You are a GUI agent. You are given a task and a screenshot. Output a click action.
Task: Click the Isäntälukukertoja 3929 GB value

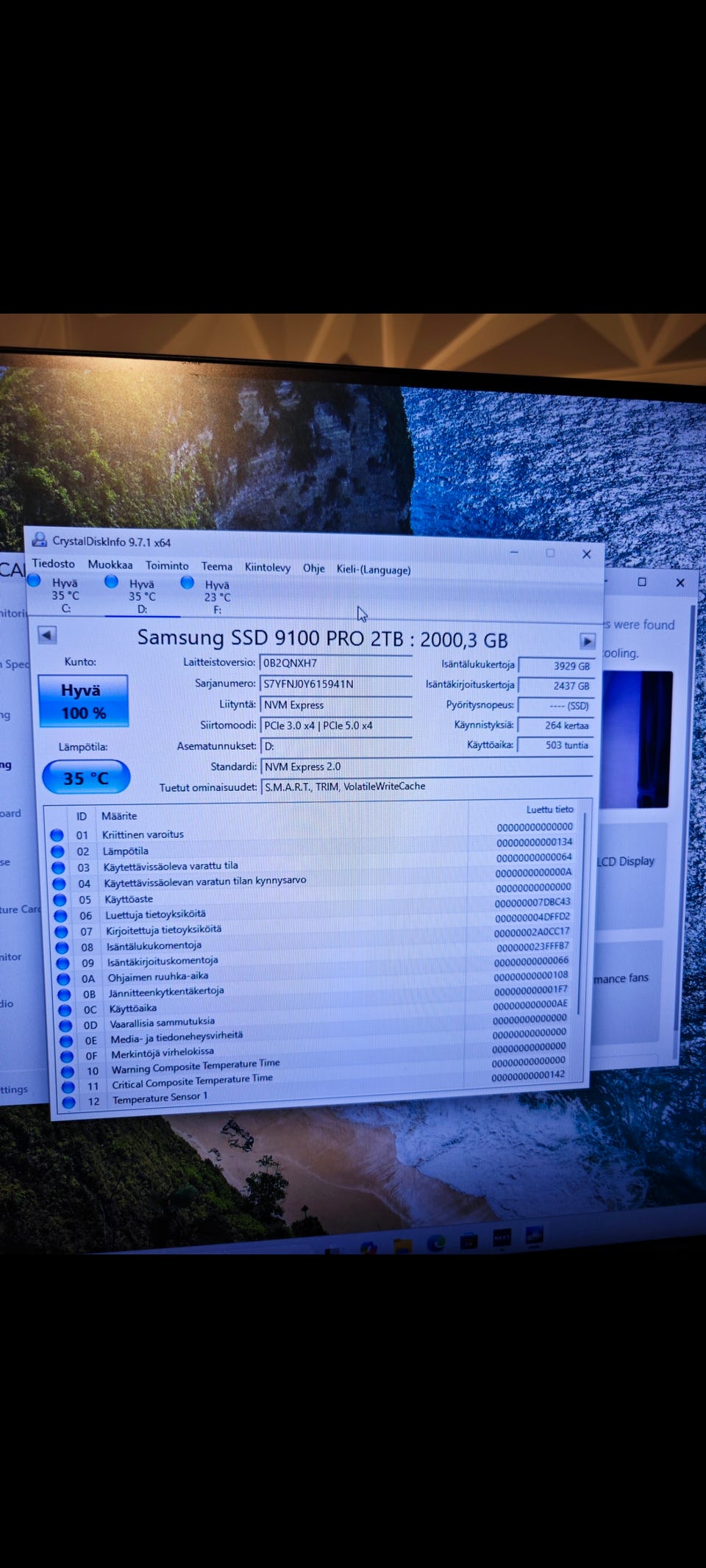tap(556, 666)
